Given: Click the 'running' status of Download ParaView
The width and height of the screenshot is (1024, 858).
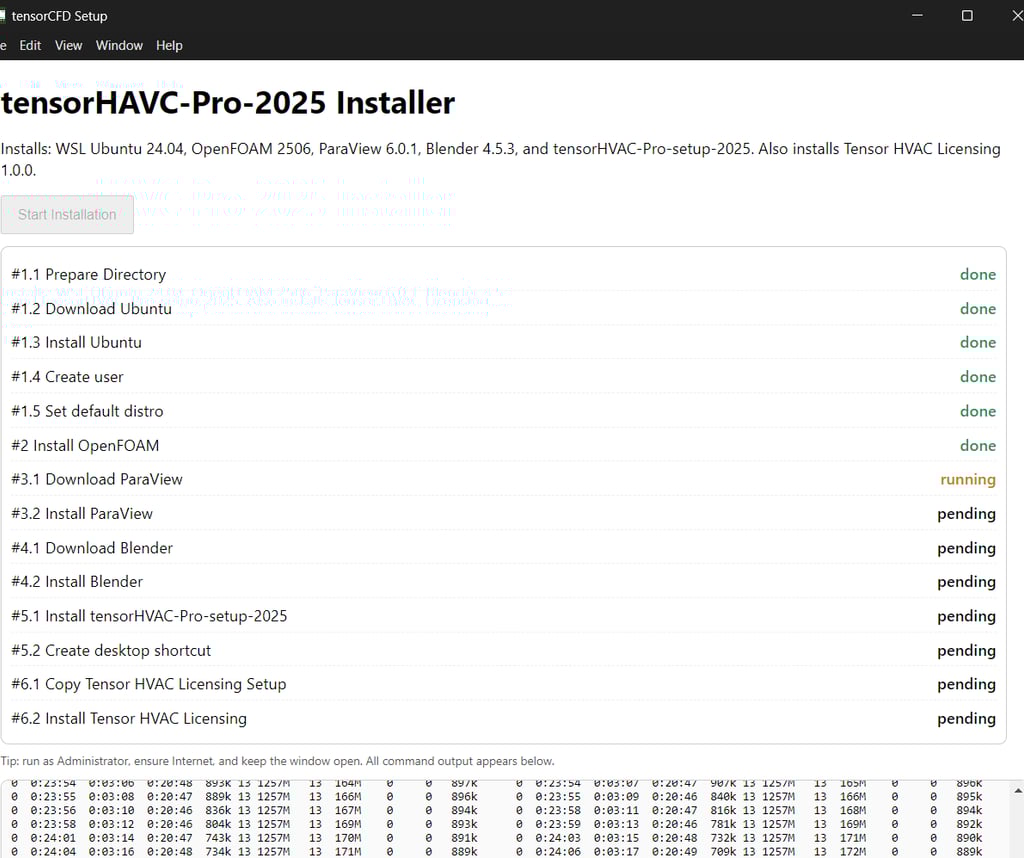Looking at the screenshot, I should point(968,480).
